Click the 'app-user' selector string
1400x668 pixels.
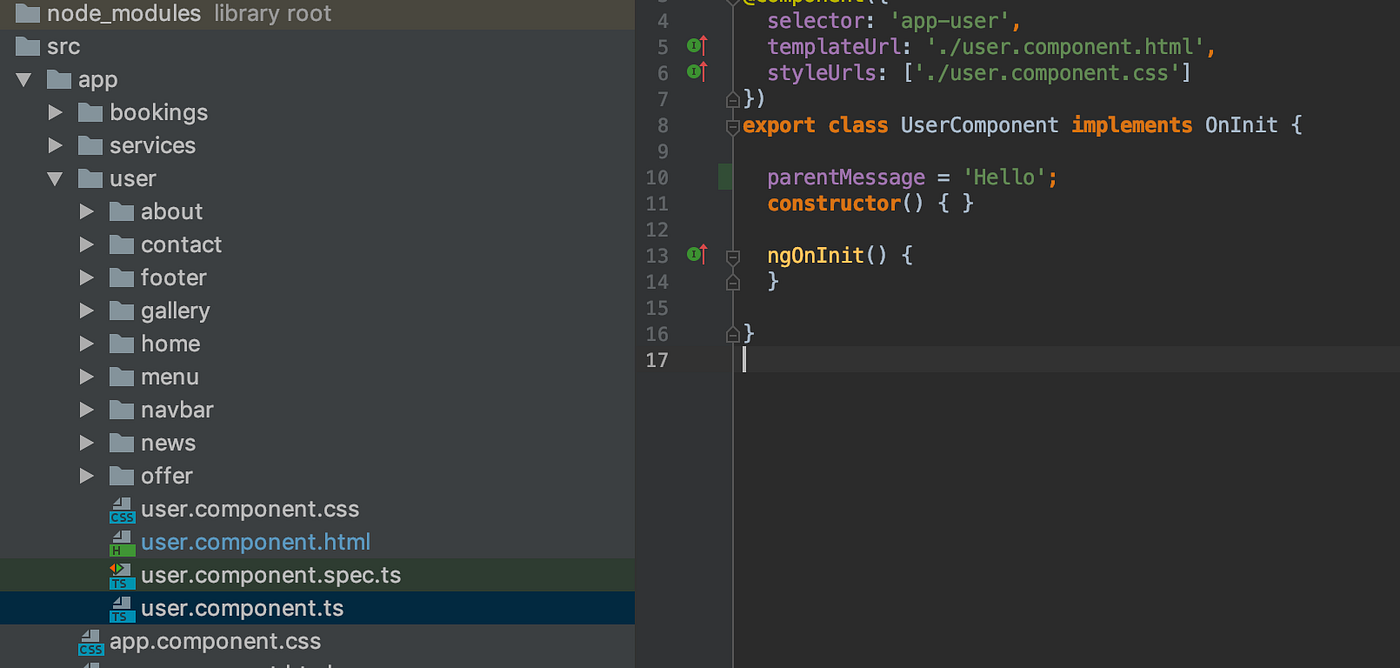coord(950,21)
